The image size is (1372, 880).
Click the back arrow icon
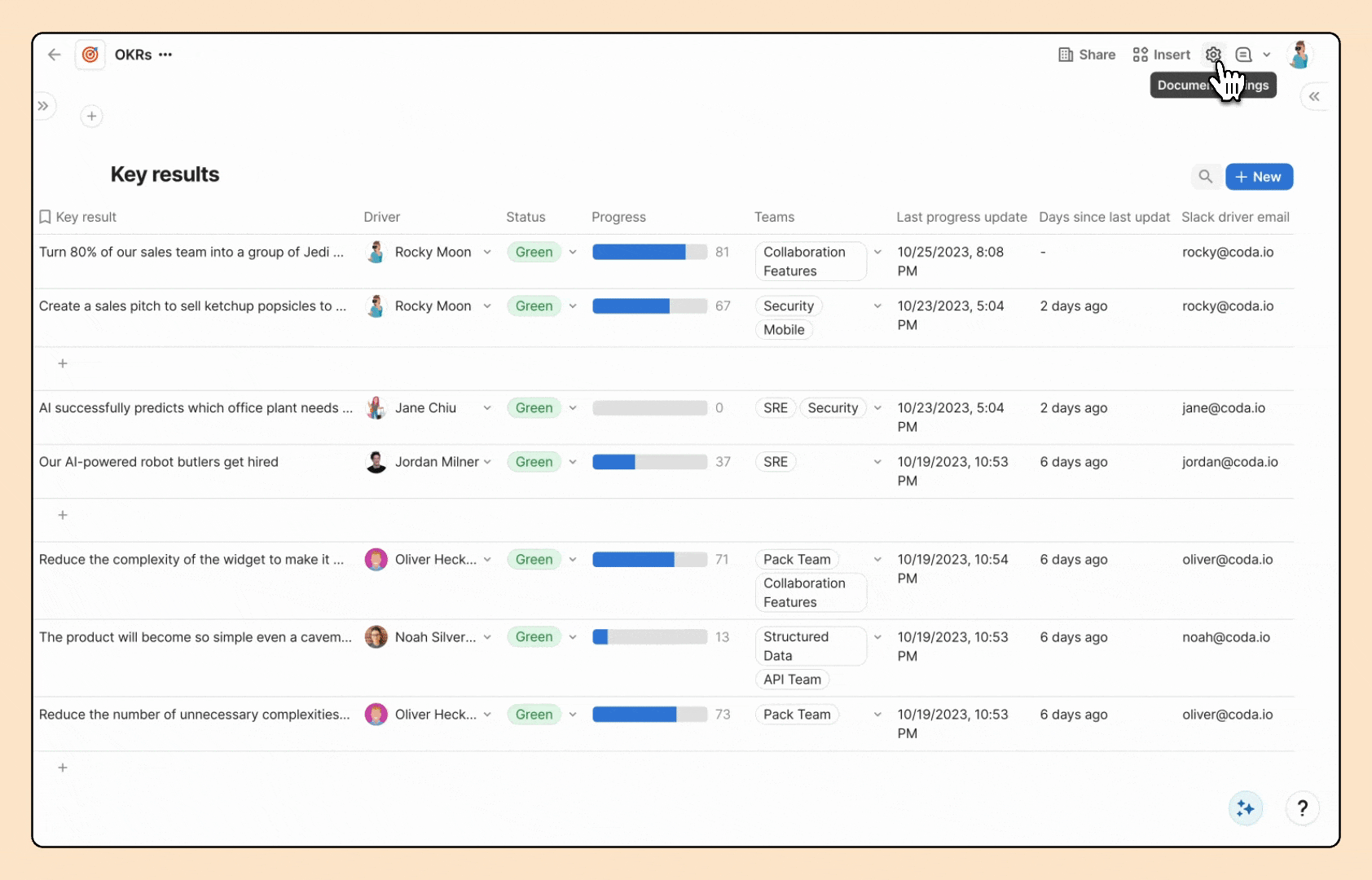(x=55, y=55)
